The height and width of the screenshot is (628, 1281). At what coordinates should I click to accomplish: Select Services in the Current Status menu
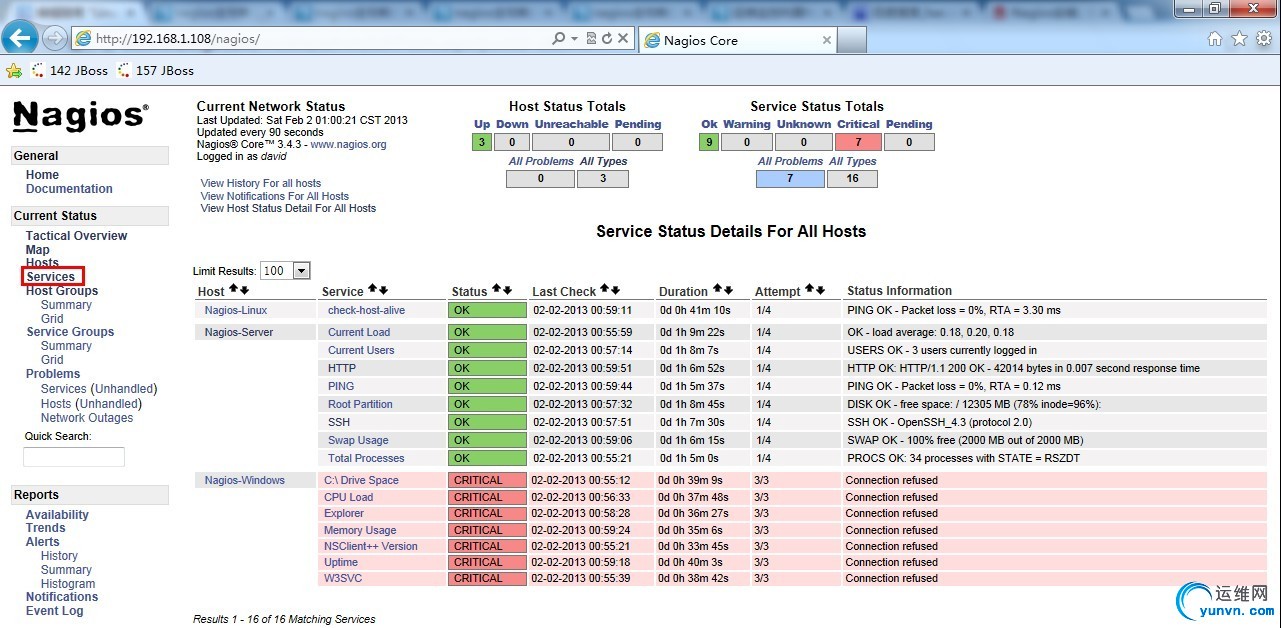coord(51,277)
